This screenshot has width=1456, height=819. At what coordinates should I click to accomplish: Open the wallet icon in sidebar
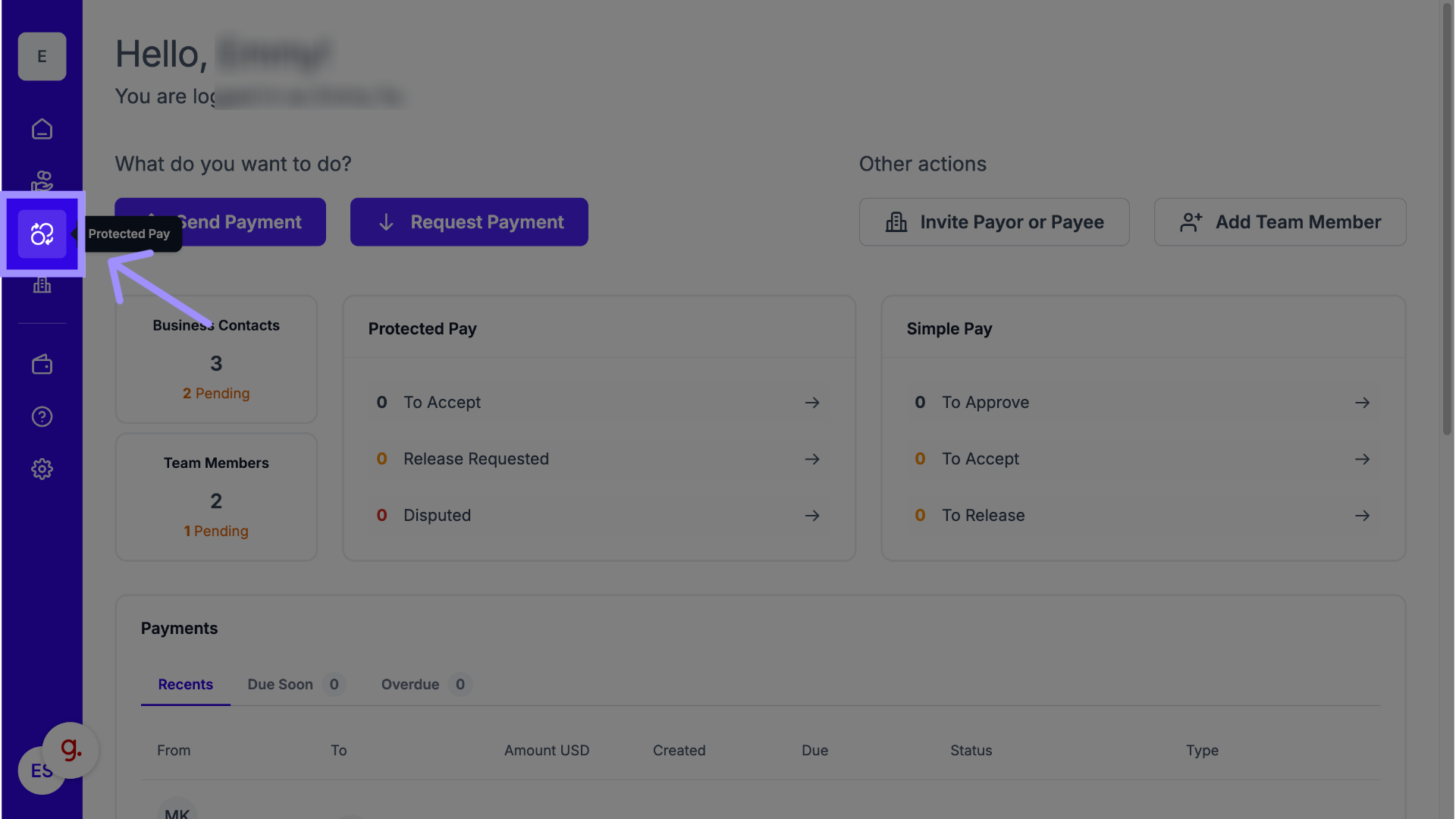click(42, 365)
